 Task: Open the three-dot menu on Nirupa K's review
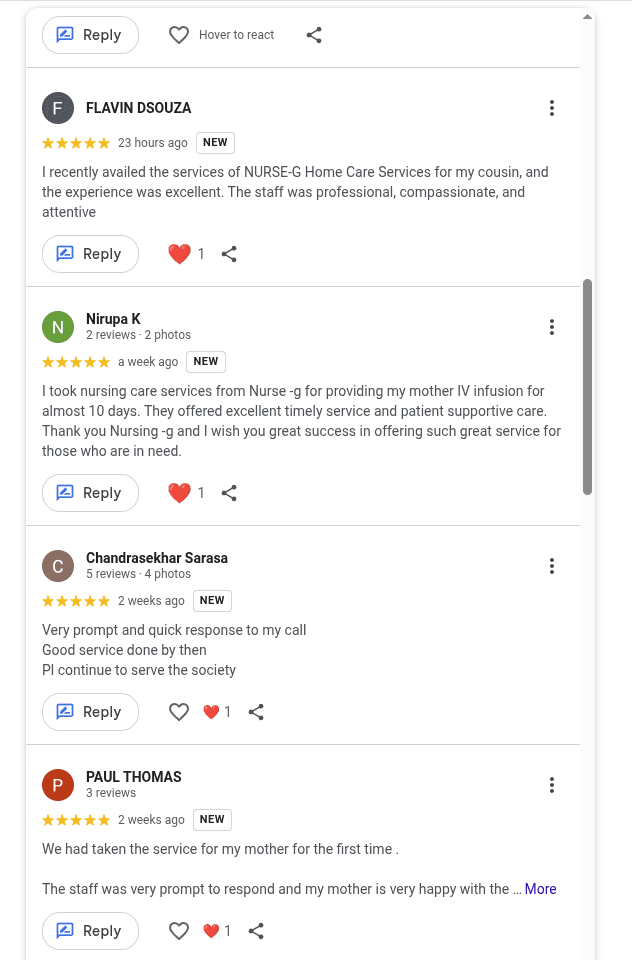552,327
